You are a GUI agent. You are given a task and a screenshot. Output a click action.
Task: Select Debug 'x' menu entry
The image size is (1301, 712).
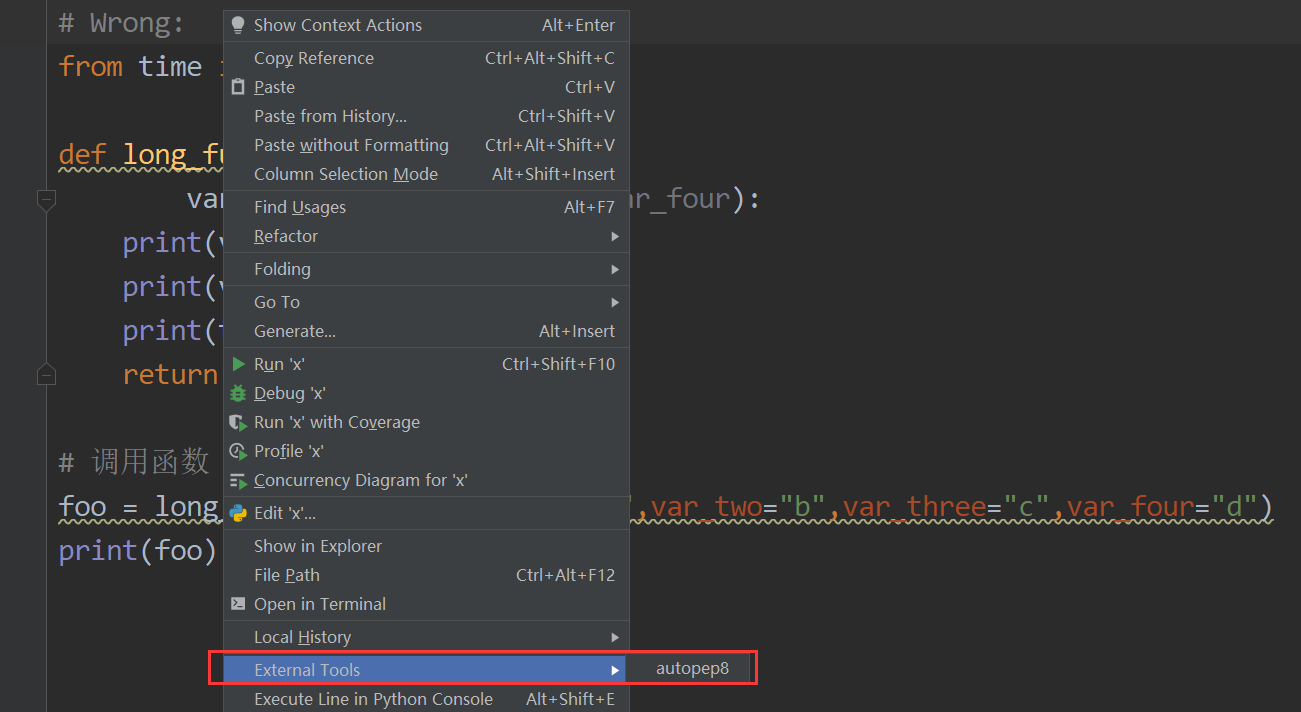coord(426,393)
